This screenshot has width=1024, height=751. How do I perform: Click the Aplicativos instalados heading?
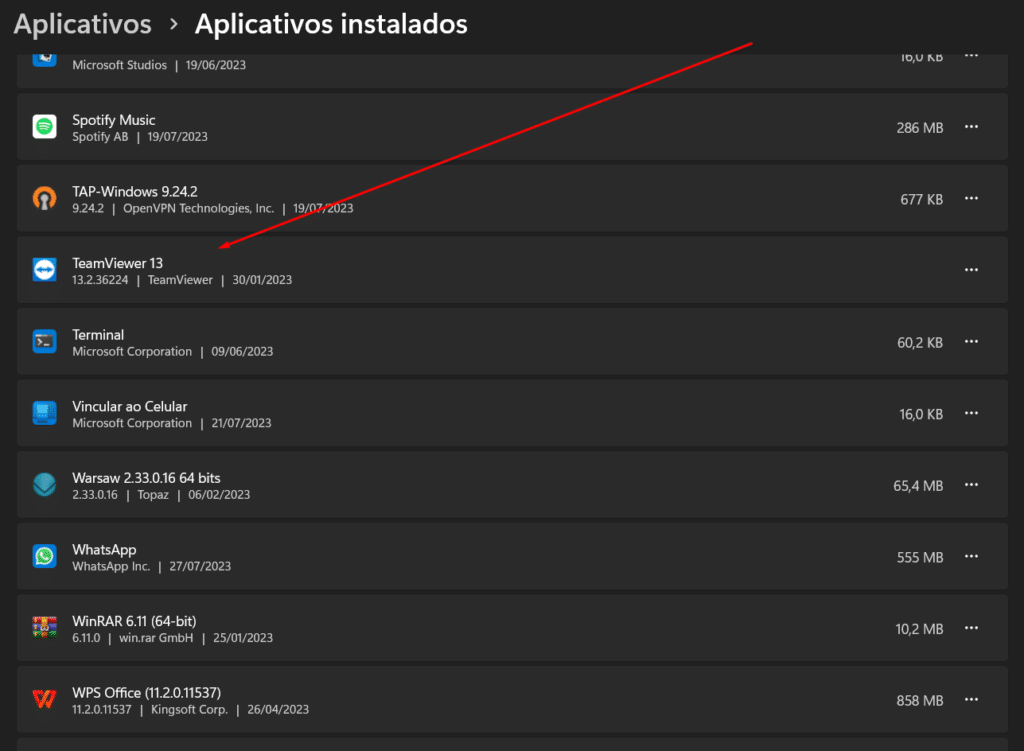pyautogui.click(x=331, y=24)
